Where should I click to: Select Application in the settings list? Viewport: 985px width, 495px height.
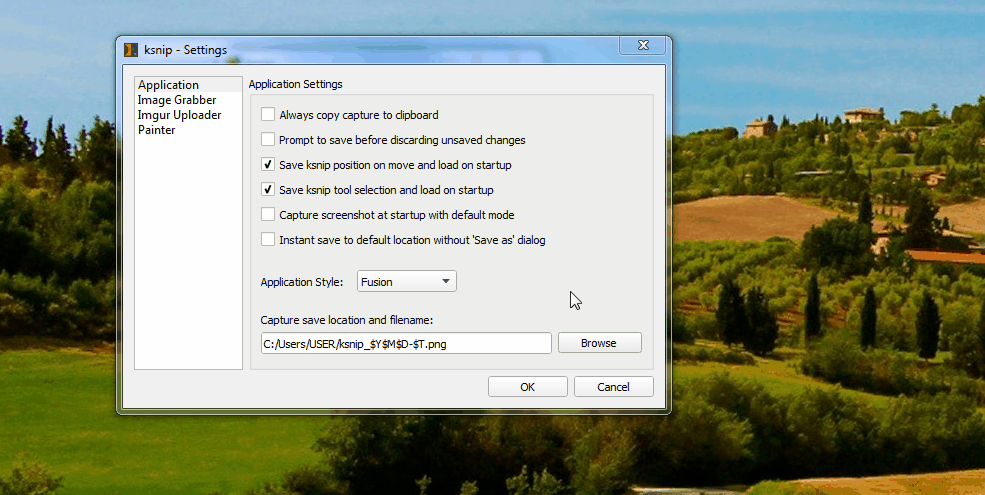188,85
